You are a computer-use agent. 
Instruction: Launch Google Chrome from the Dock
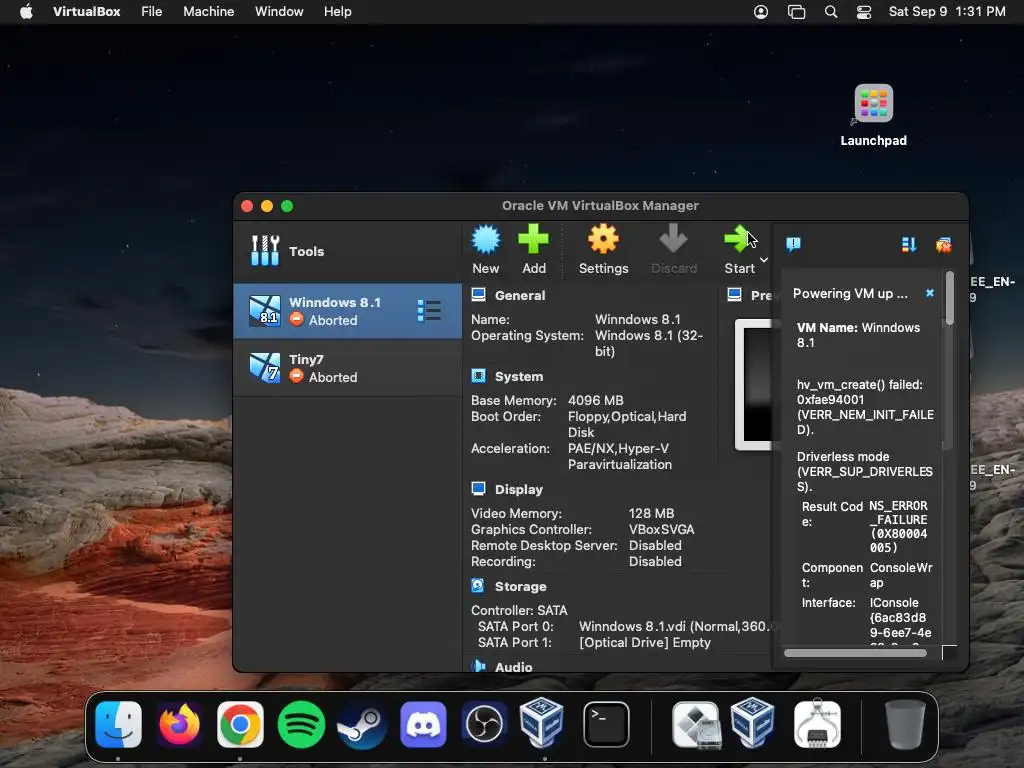coord(240,724)
